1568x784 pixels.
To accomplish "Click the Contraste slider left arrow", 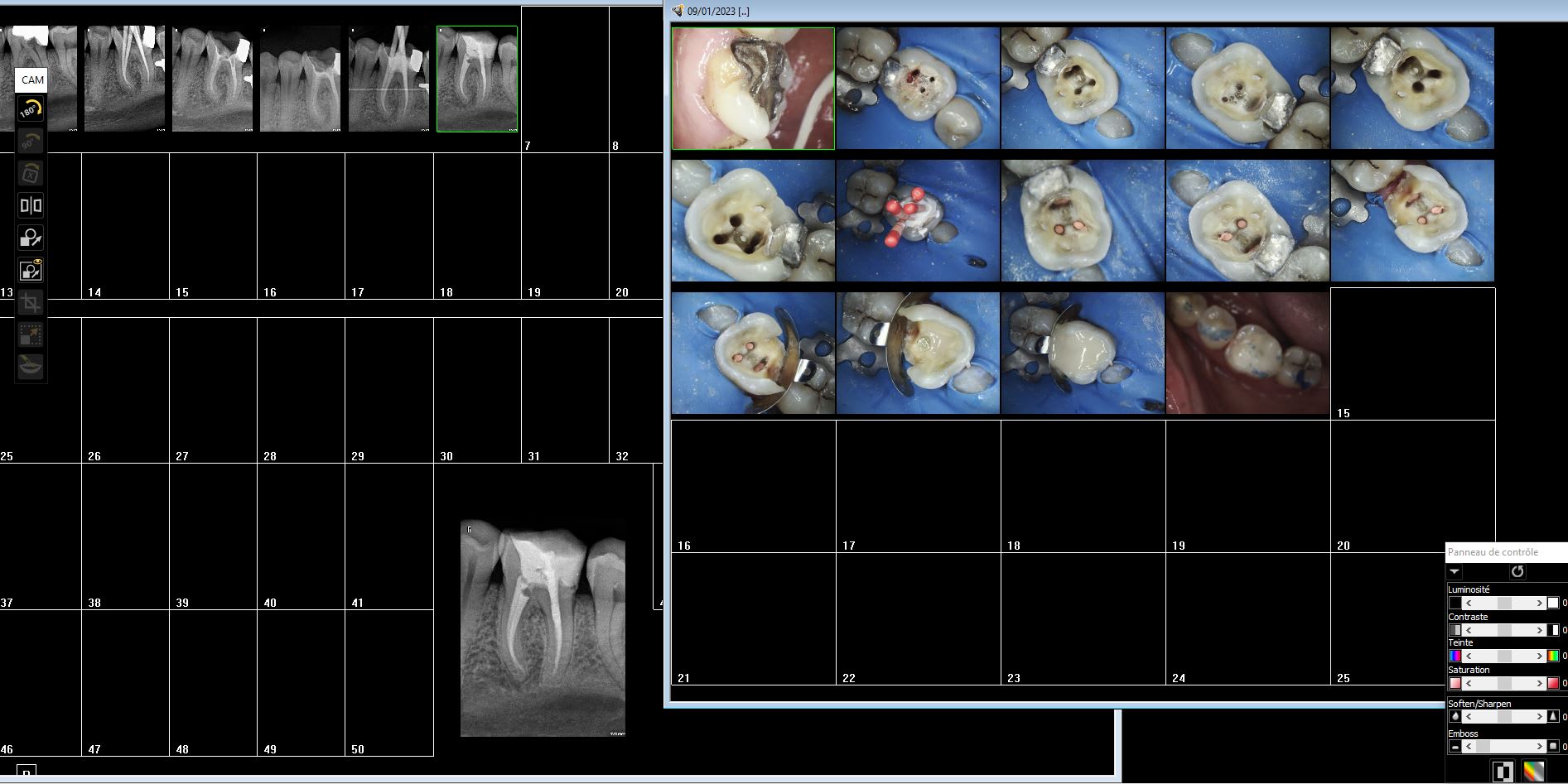I will coord(1469,631).
